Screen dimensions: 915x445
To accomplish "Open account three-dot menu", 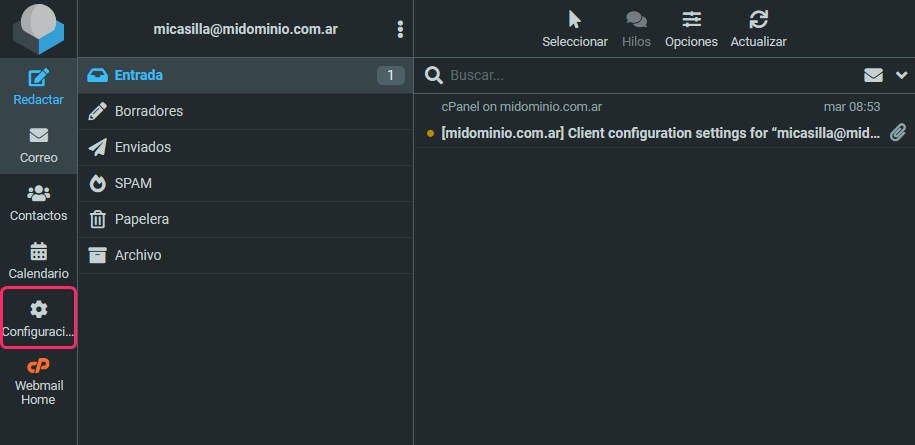I will pos(400,29).
